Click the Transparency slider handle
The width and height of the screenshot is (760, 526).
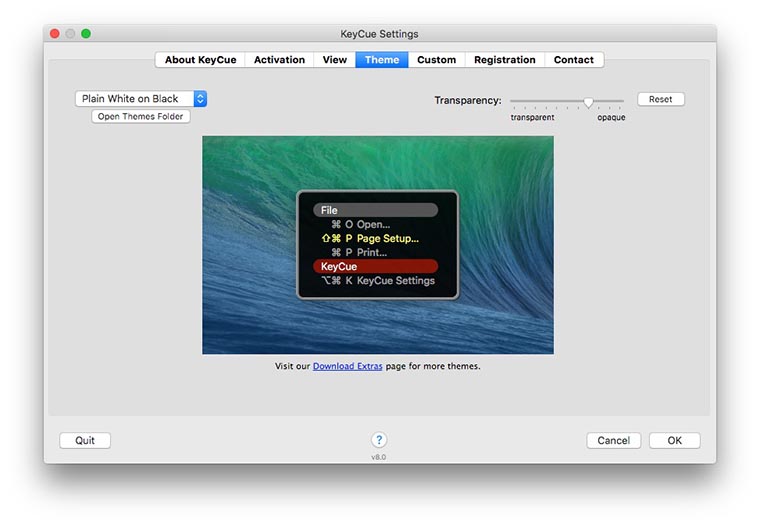[588, 101]
